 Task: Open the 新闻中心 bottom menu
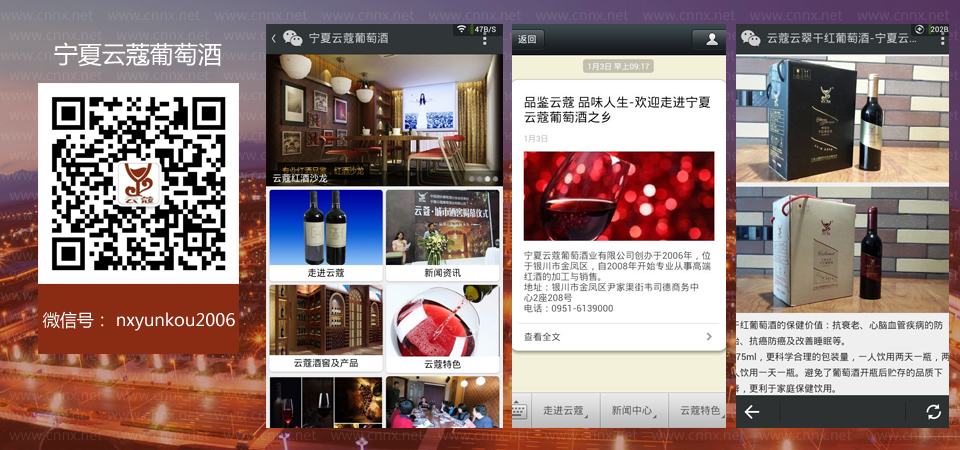(x=634, y=410)
